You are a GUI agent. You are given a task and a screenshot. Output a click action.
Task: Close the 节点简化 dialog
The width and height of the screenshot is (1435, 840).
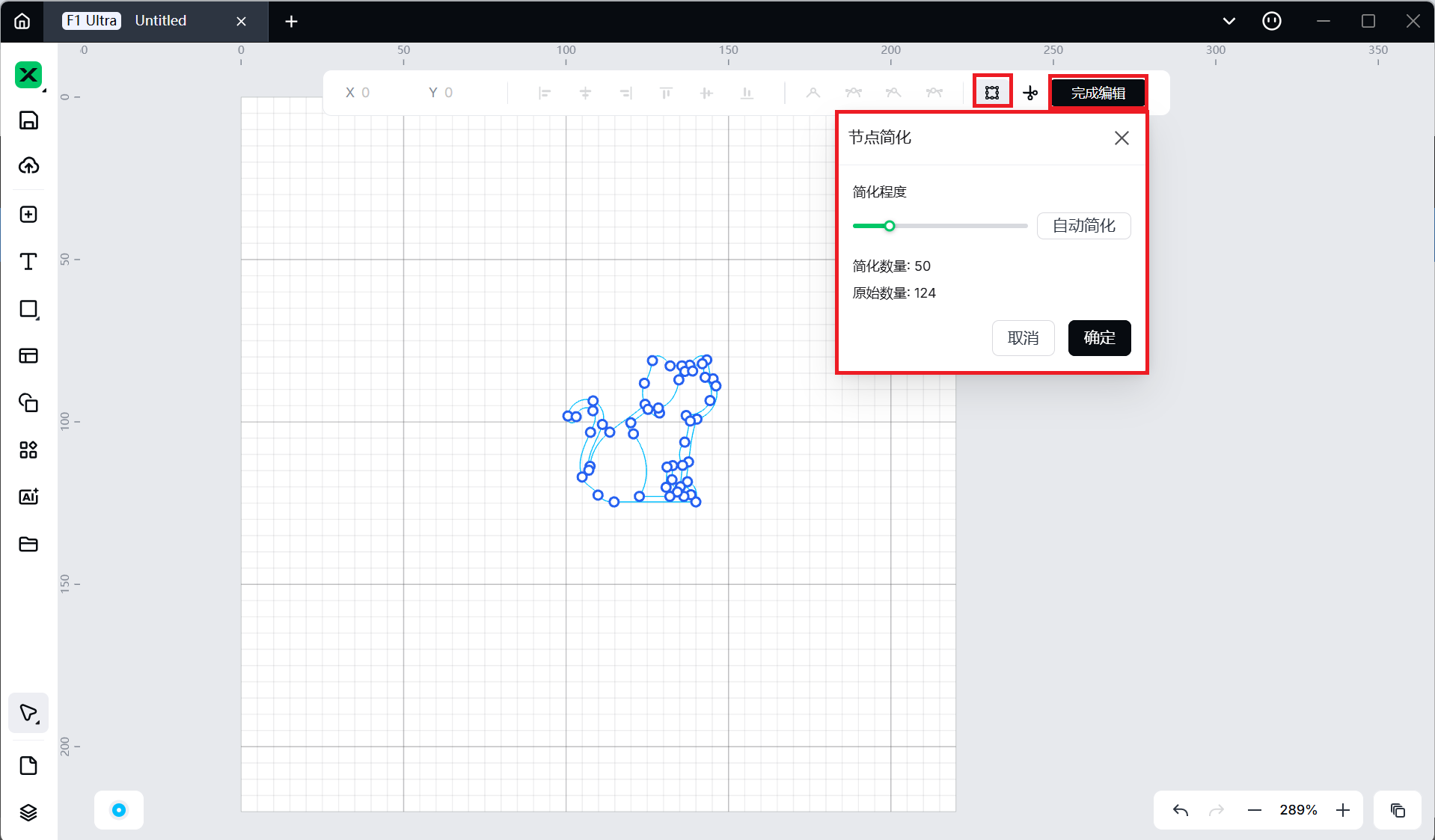1121,138
